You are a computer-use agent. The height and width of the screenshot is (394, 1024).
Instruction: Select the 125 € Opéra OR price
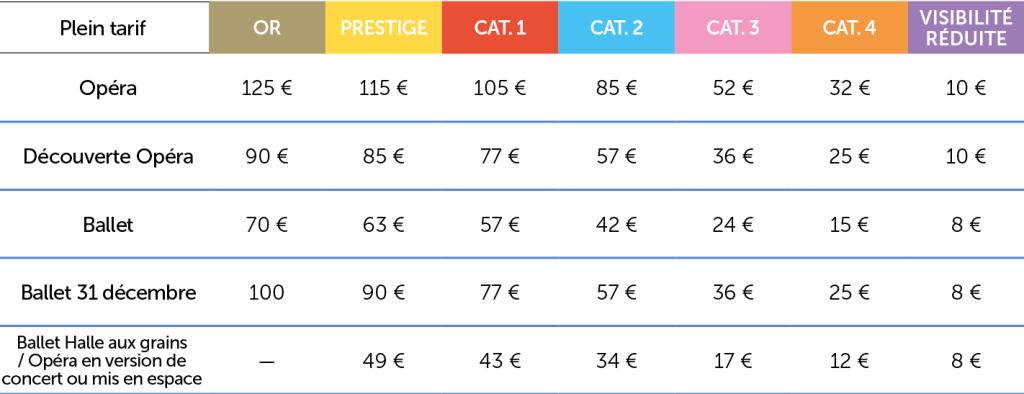(x=266, y=88)
